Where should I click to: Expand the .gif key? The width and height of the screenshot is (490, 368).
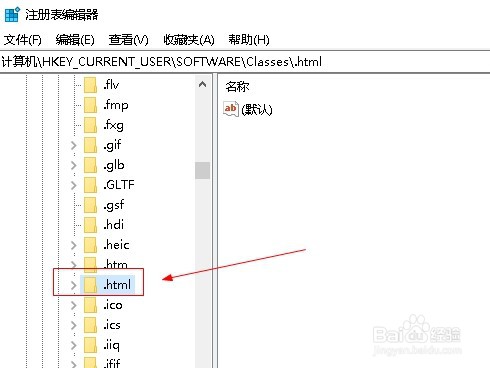(x=74, y=145)
